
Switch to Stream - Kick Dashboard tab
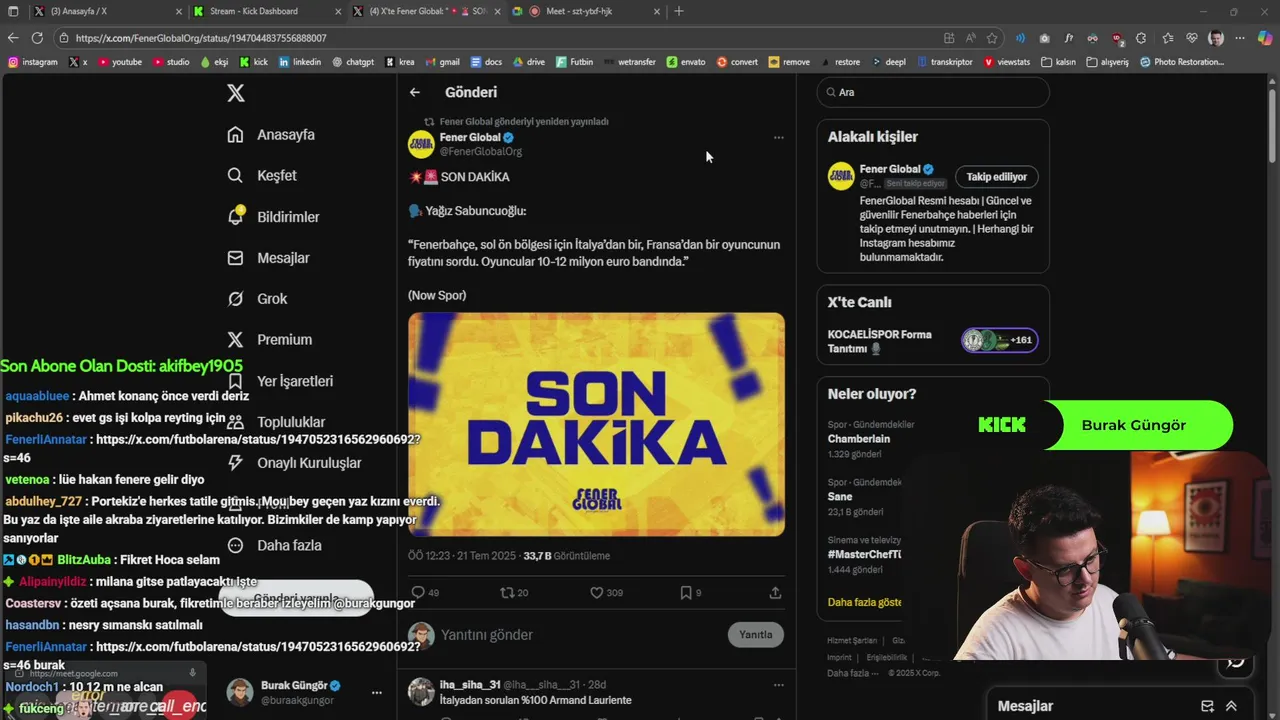[x=265, y=11]
